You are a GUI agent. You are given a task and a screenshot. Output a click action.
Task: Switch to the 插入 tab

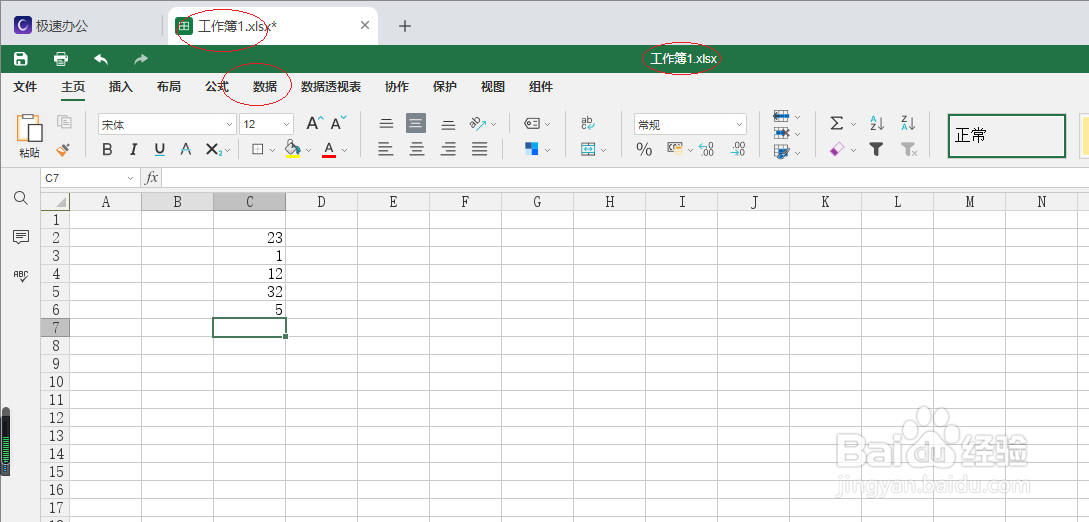[x=121, y=87]
